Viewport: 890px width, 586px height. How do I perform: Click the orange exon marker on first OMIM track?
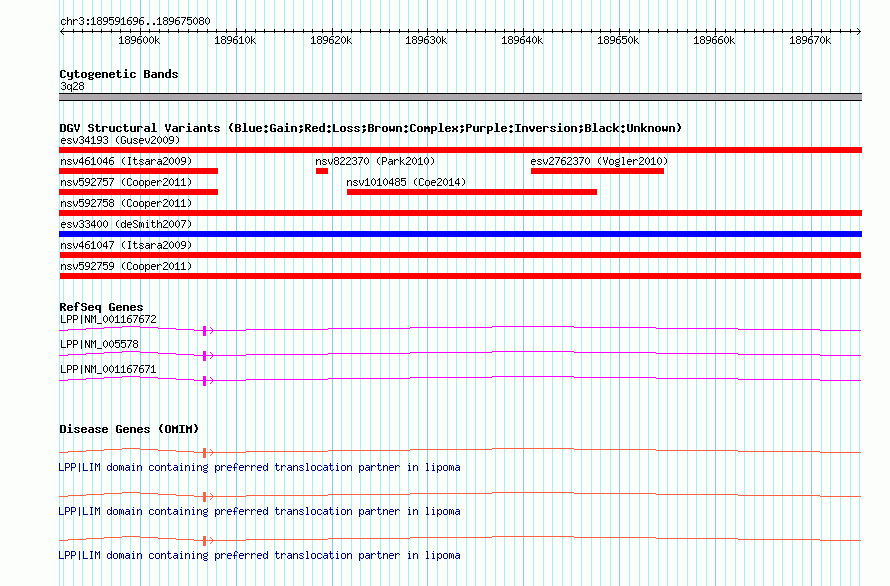point(204,453)
